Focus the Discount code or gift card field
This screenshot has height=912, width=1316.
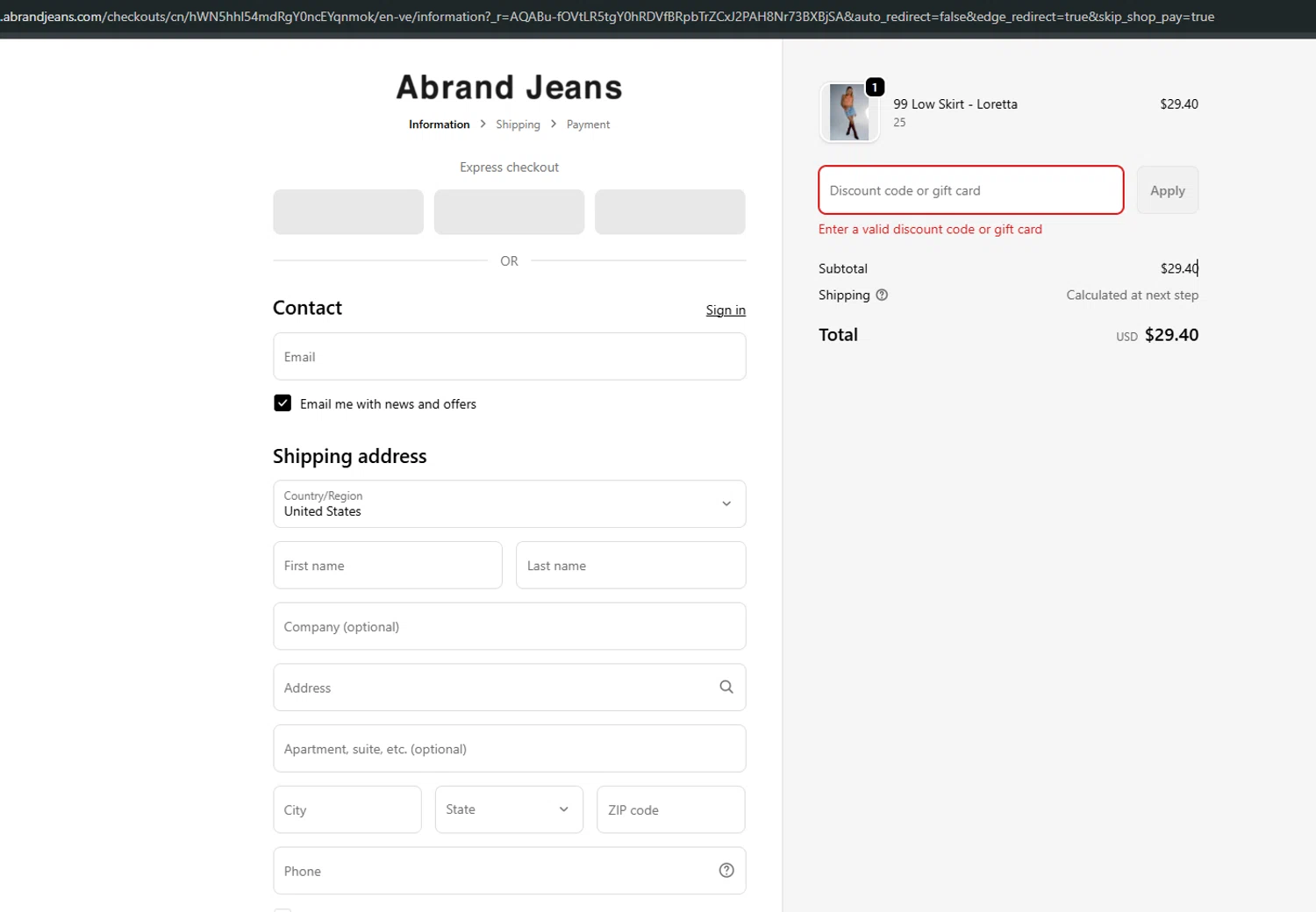pyautogui.click(x=971, y=190)
